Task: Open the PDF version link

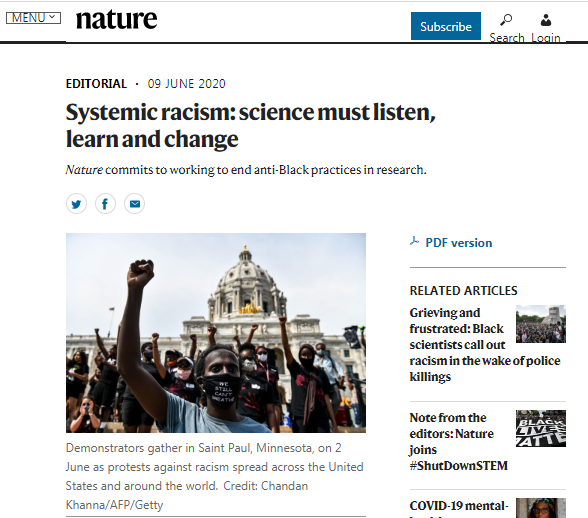Action: click(x=459, y=243)
